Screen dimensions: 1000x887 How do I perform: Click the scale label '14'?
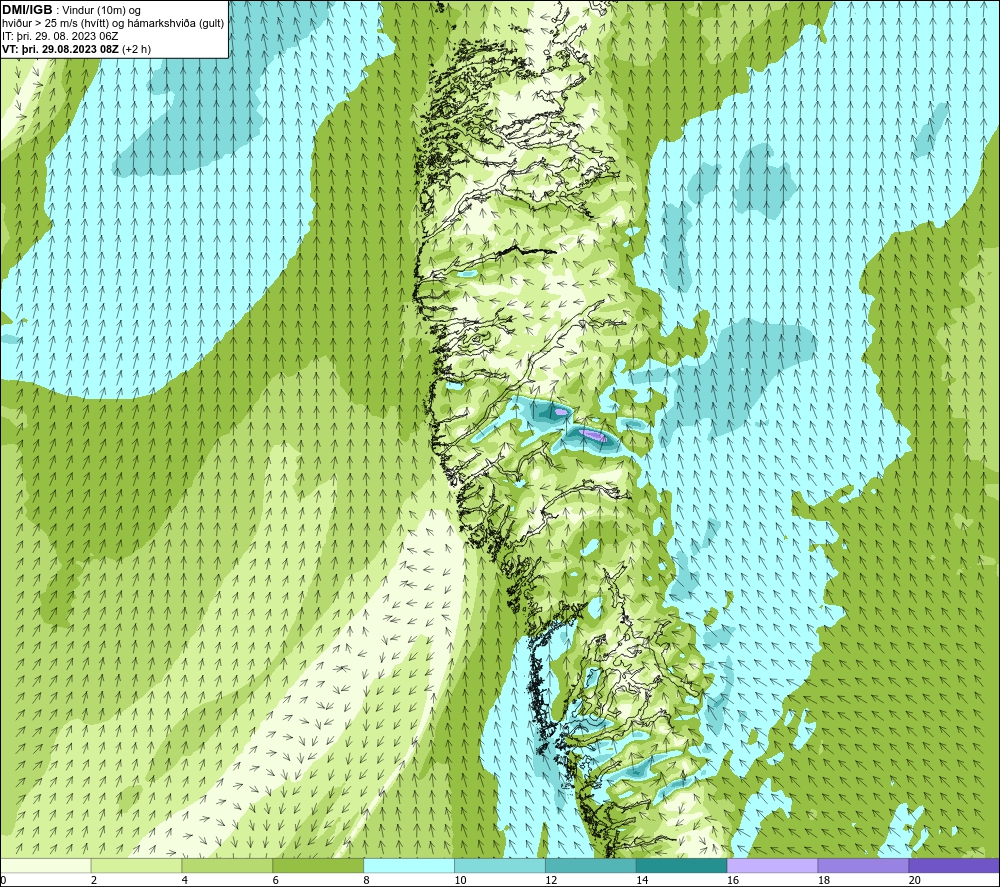coord(642,880)
